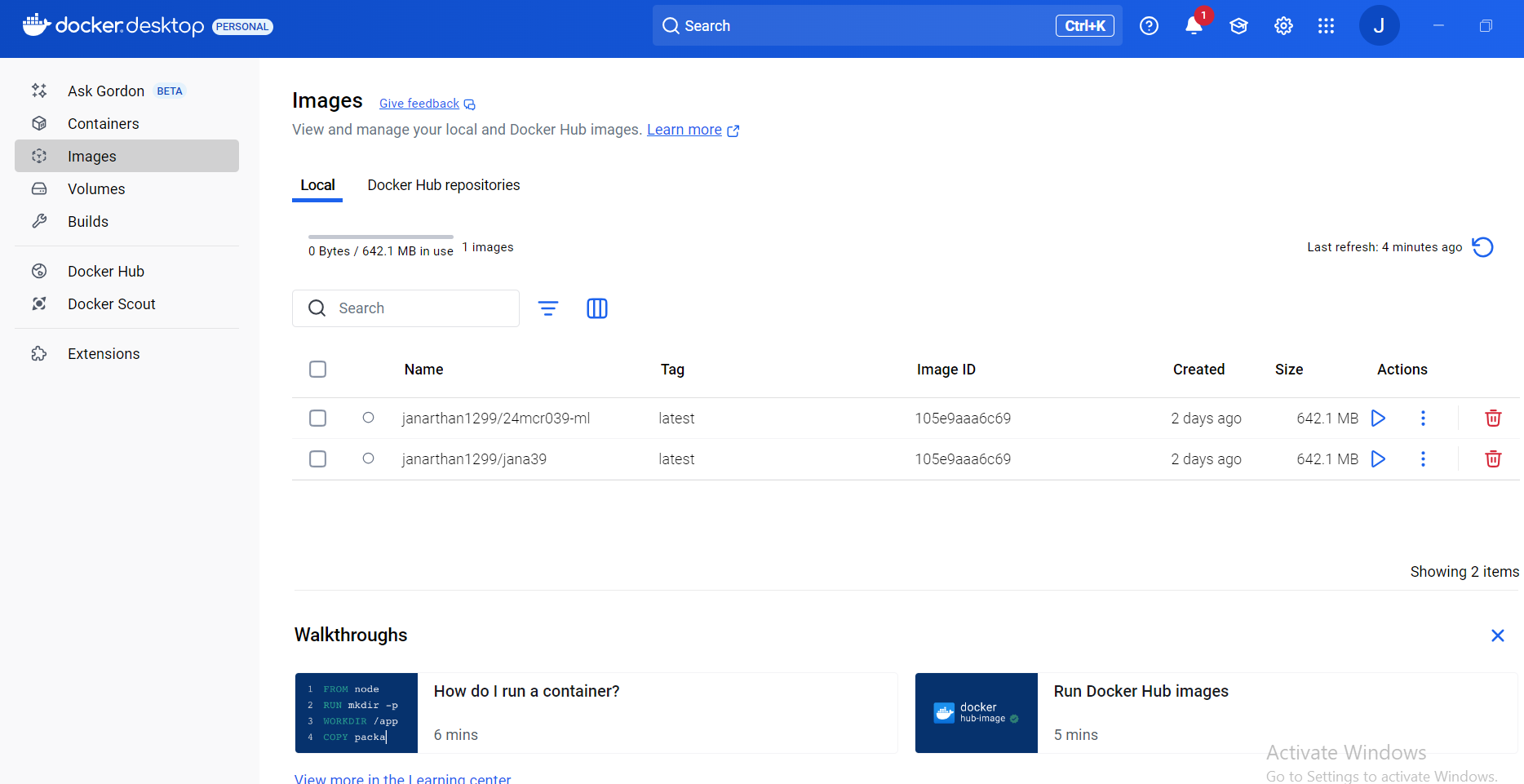This screenshot has width=1524, height=784.
Task: Sort by the Tag column header
Action: (x=672, y=370)
